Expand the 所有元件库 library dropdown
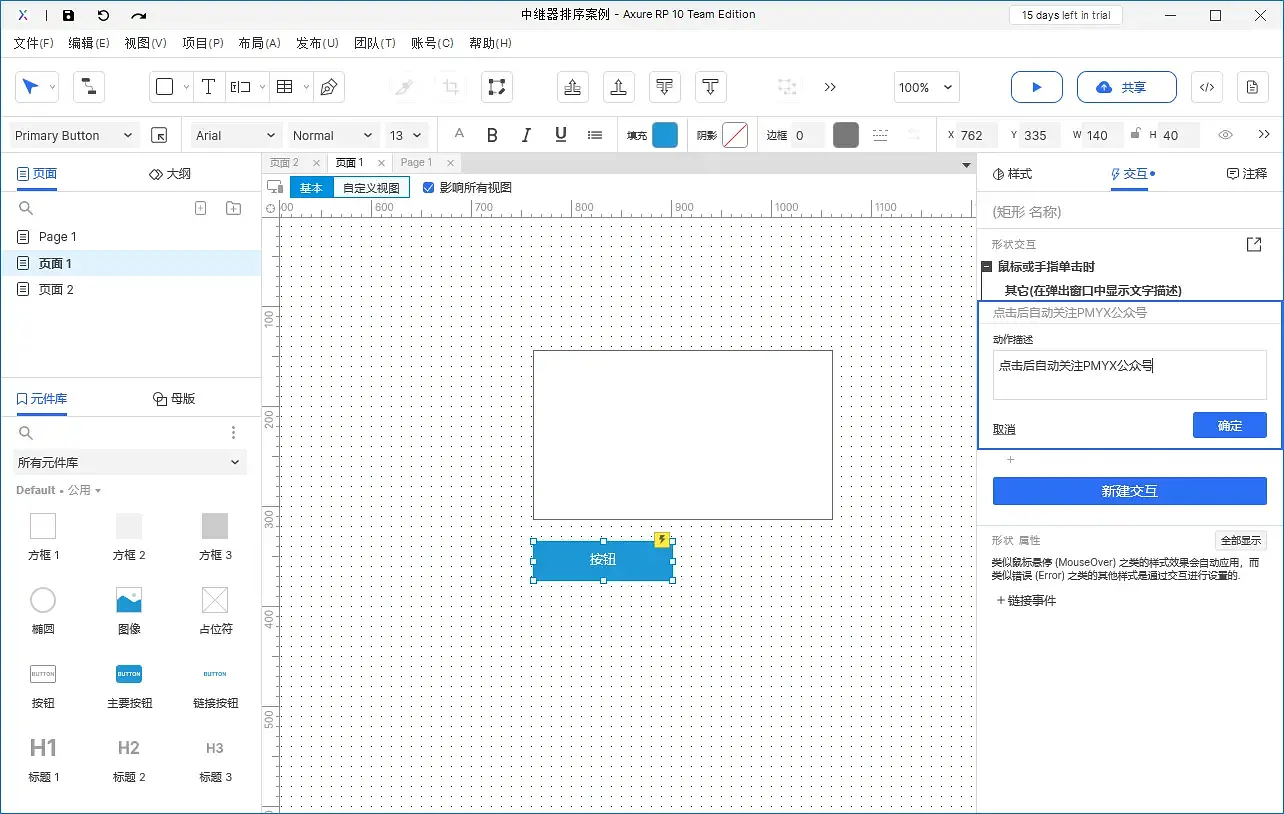Screen dimensions: 1284x814 tap(131, 462)
